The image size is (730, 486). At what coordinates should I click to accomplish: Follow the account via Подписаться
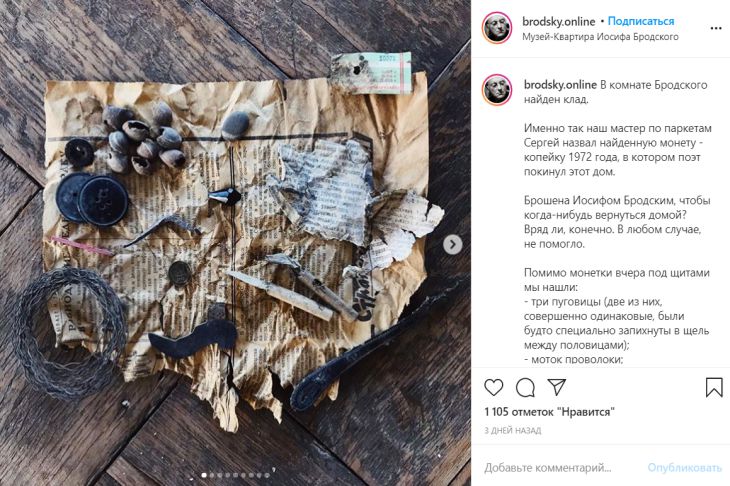(641, 21)
